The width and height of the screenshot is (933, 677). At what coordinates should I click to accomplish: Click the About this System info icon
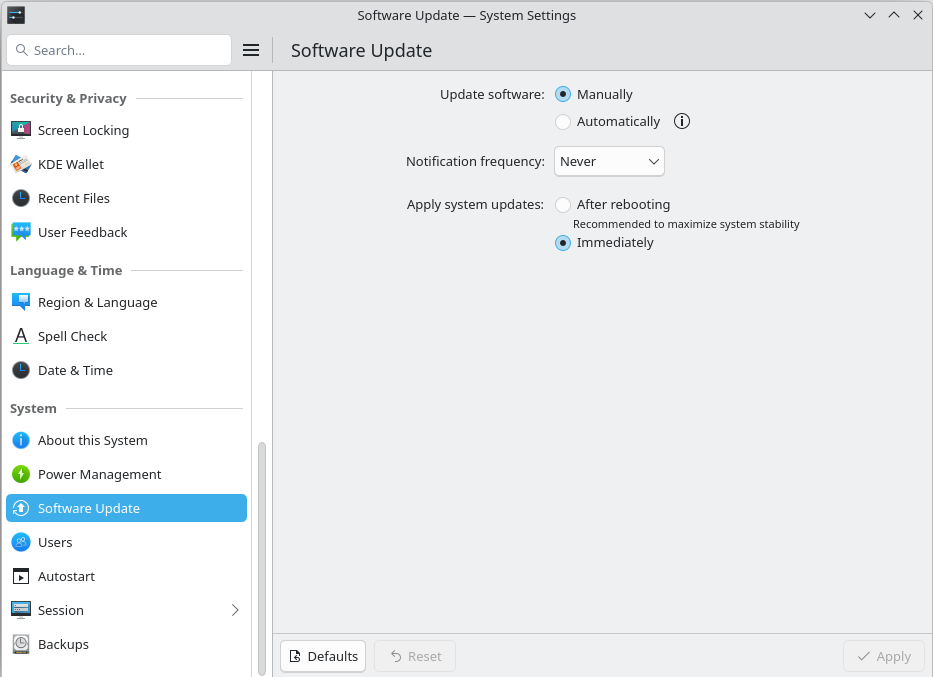[x=21, y=440]
